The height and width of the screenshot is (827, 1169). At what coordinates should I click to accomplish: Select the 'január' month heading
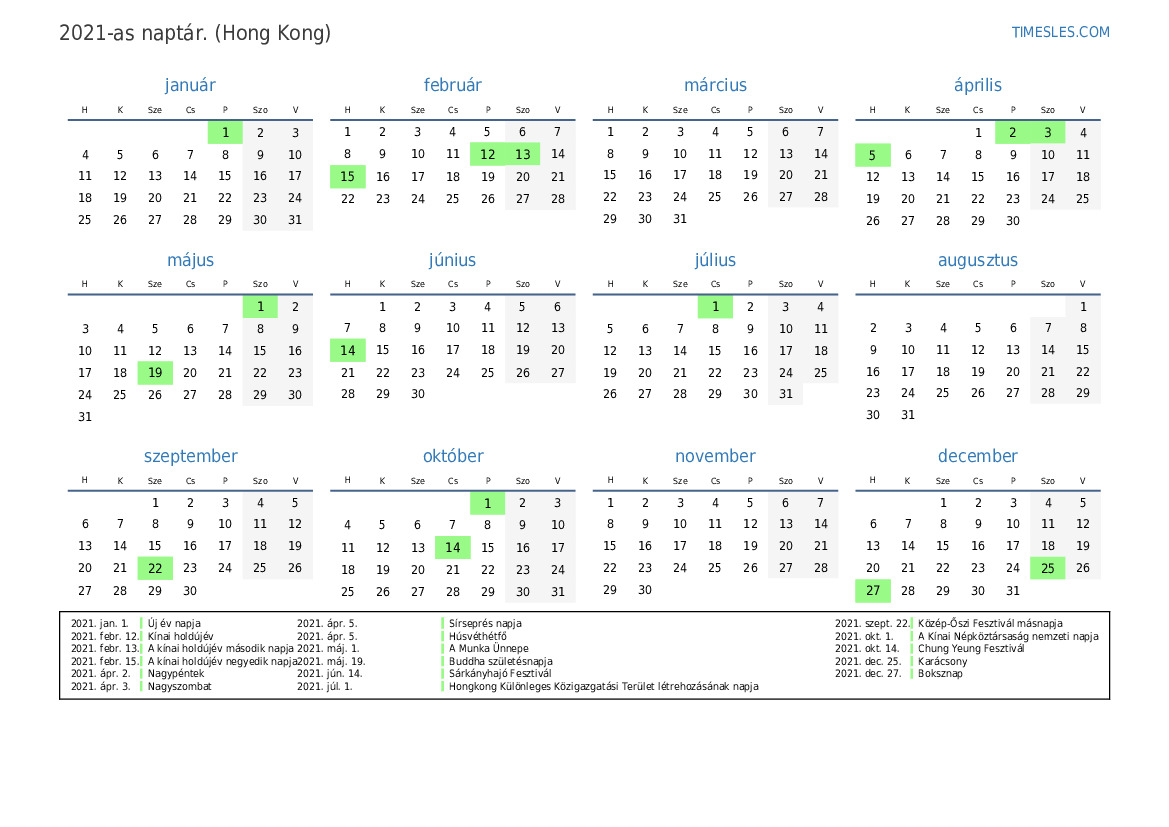coord(190,85)
